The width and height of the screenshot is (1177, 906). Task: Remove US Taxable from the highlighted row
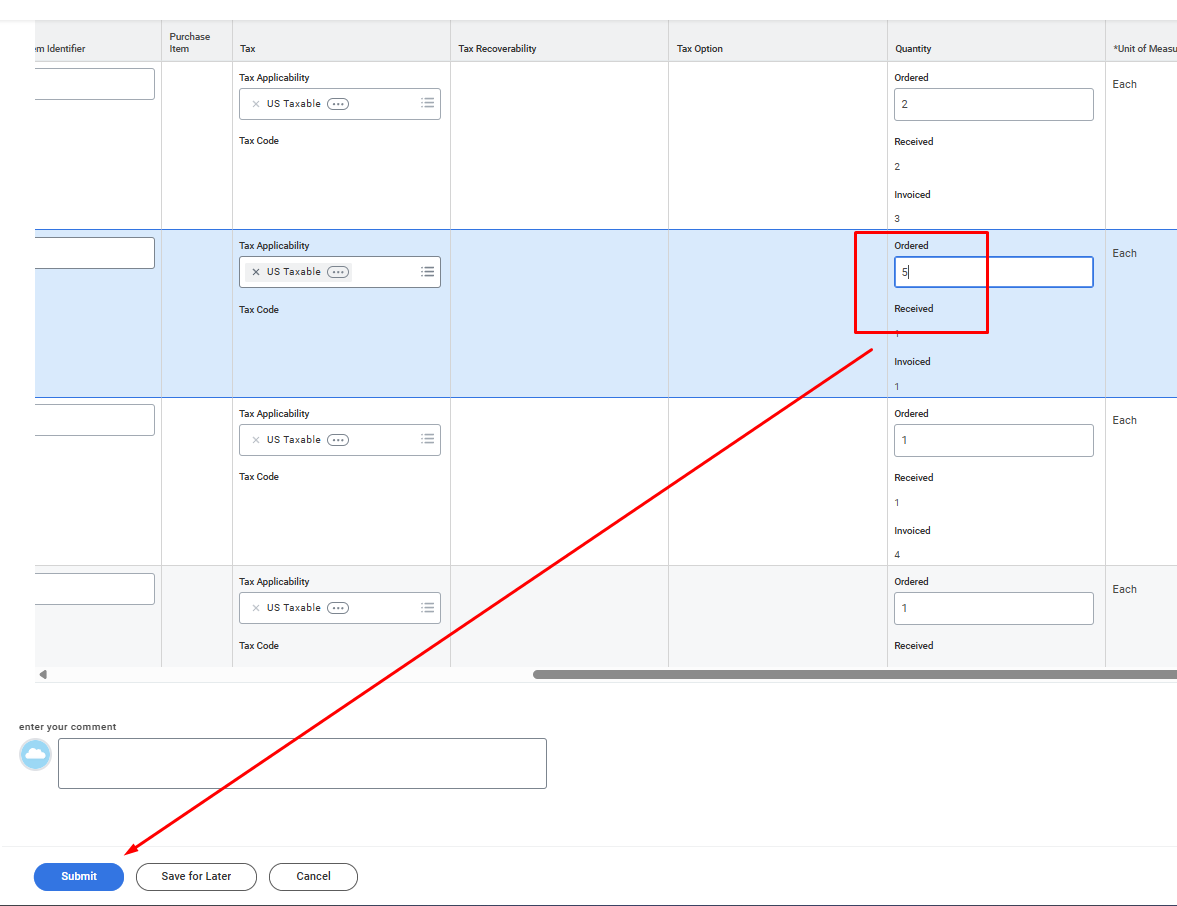coord(256,272)
